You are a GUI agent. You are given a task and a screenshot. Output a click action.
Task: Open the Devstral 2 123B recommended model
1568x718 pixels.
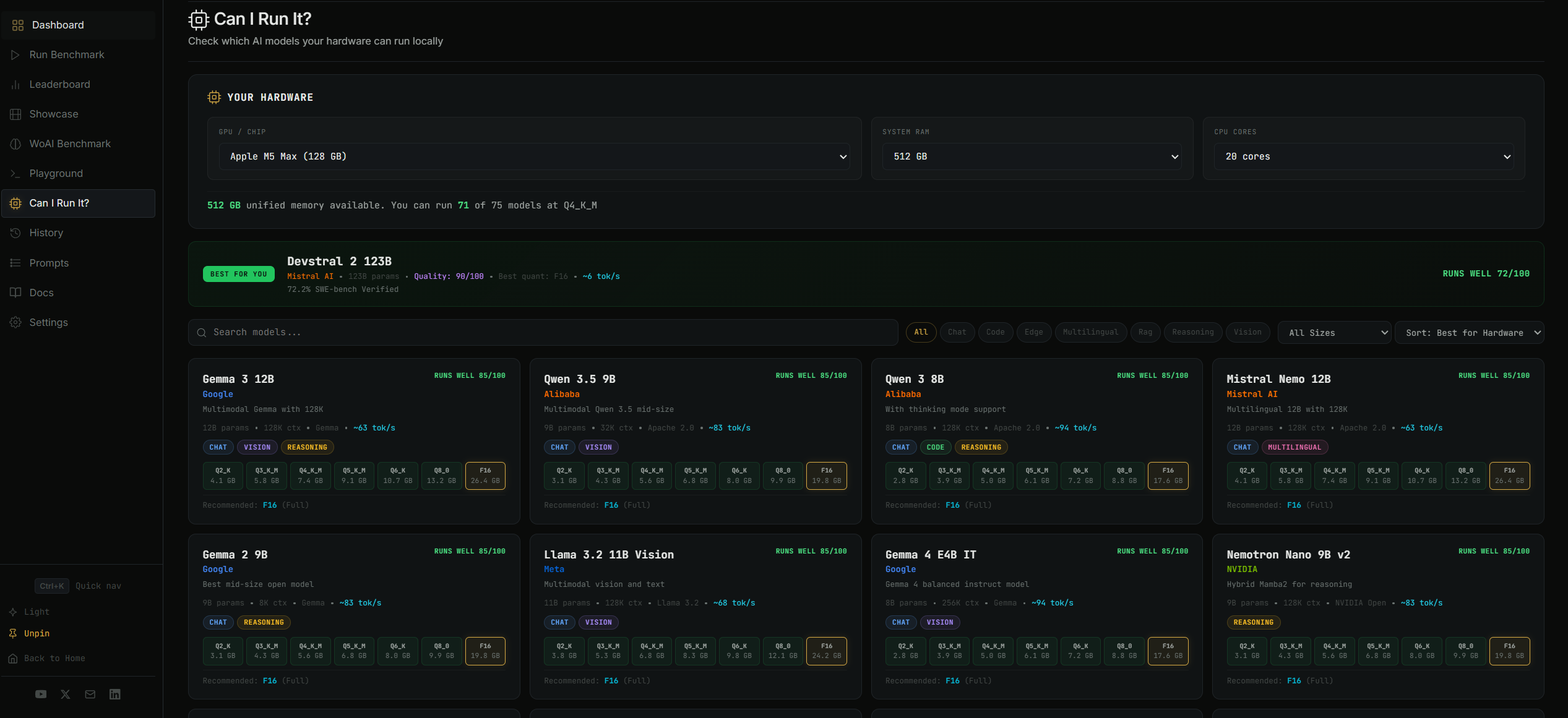tap(339, 261)
